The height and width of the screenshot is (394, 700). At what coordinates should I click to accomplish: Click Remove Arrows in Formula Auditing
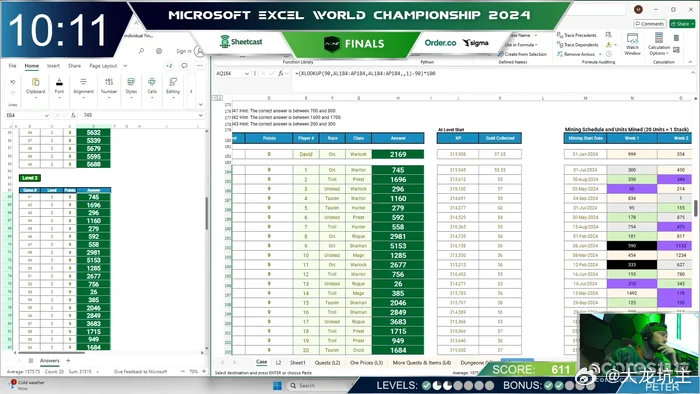[x=576, y=54]
